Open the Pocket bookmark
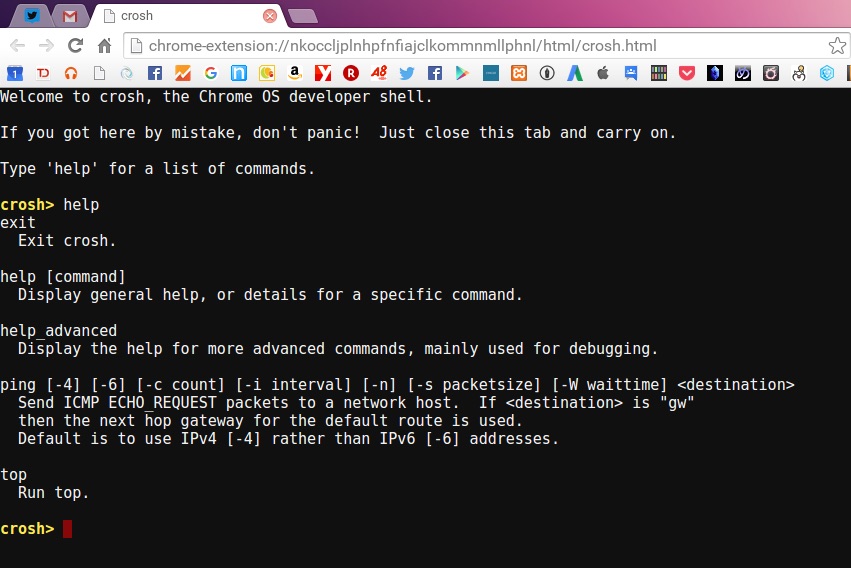Viewport: 851px width, 568px height. coord(687,73)
